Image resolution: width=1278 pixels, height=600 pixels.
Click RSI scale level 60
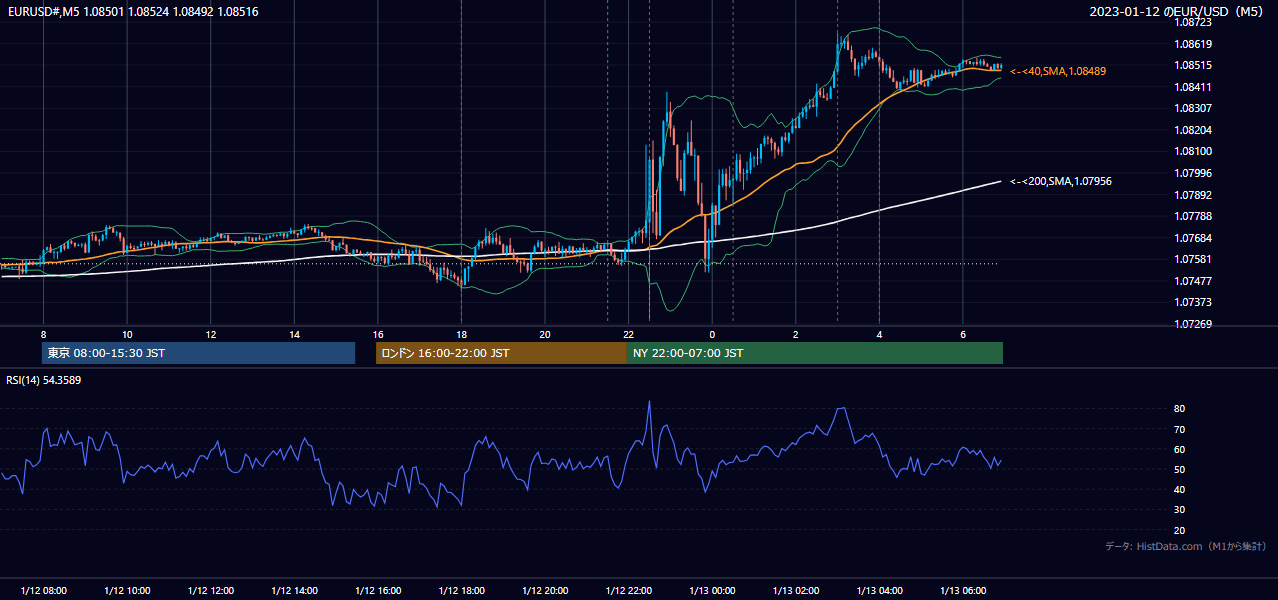click(x=1180, y=449)
